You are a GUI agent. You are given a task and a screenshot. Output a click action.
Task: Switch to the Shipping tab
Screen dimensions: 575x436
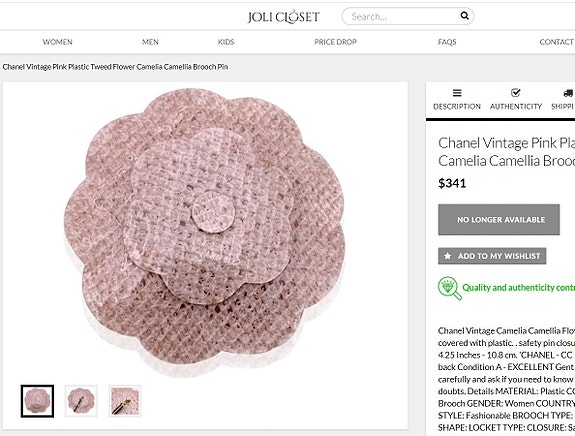[563, 100]
